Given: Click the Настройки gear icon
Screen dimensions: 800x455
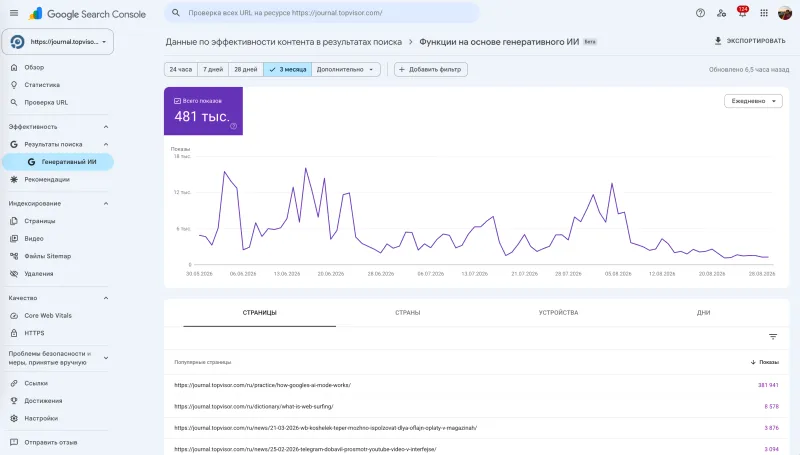Looking at the screenshot, I should pos(14,418).
